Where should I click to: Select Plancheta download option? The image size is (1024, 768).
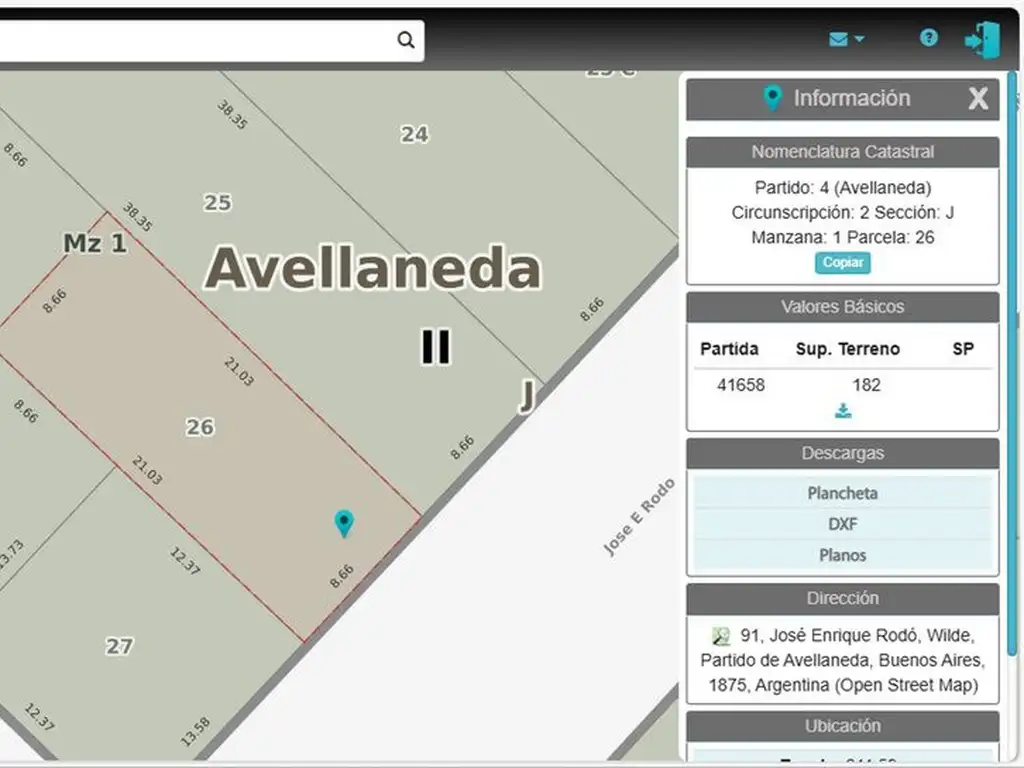(x=842, y=493)
